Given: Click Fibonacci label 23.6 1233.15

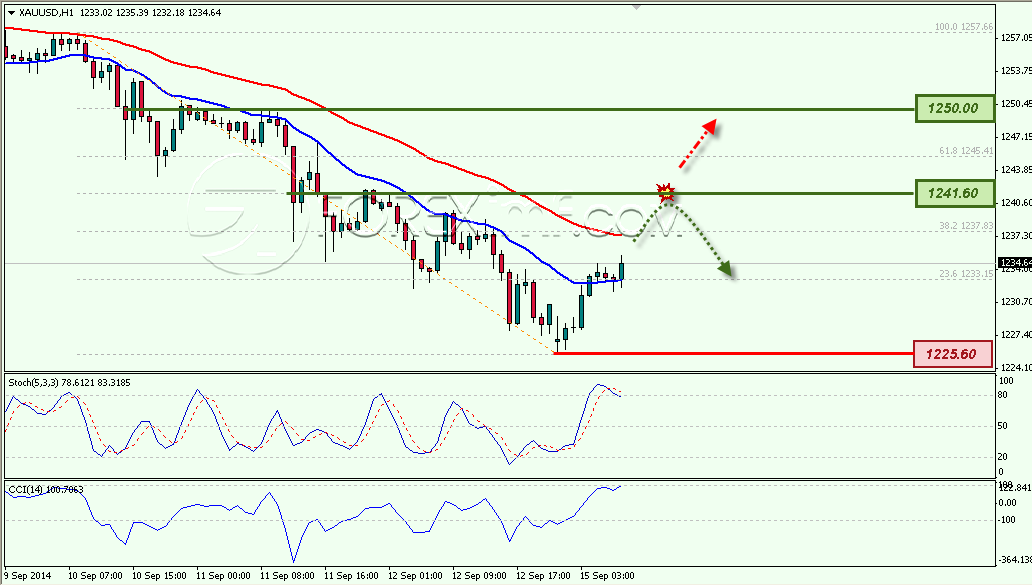Looking at the screenshot, I should (966, 273).
